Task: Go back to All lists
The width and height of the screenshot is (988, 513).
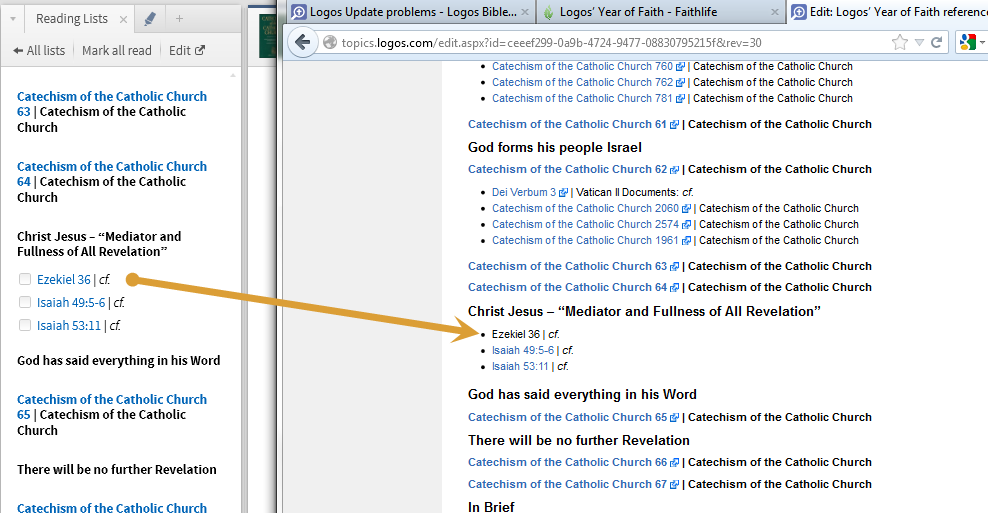Action: click(x=39, y=50)
